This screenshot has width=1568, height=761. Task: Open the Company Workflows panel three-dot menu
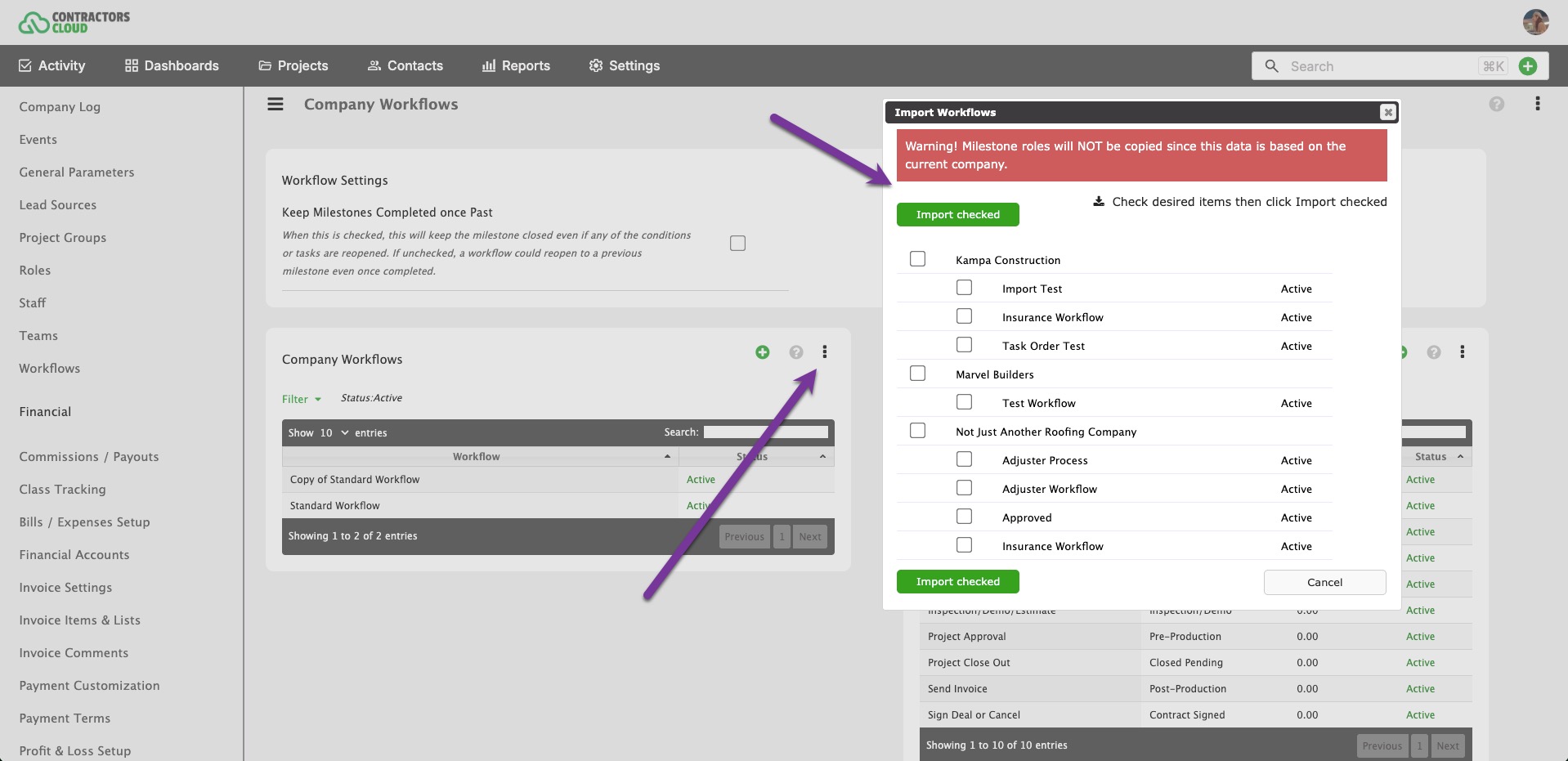[x=825, y=352]
